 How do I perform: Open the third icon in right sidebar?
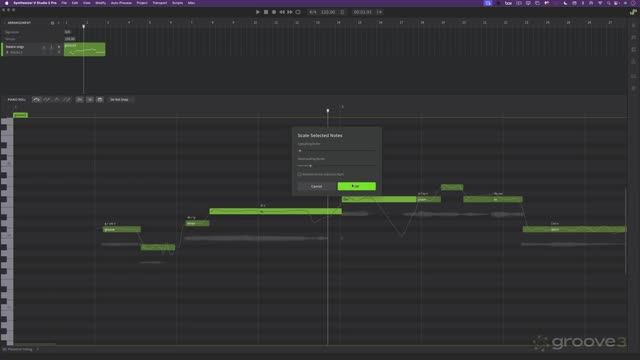pyautogui.click(x=633, y=49)
